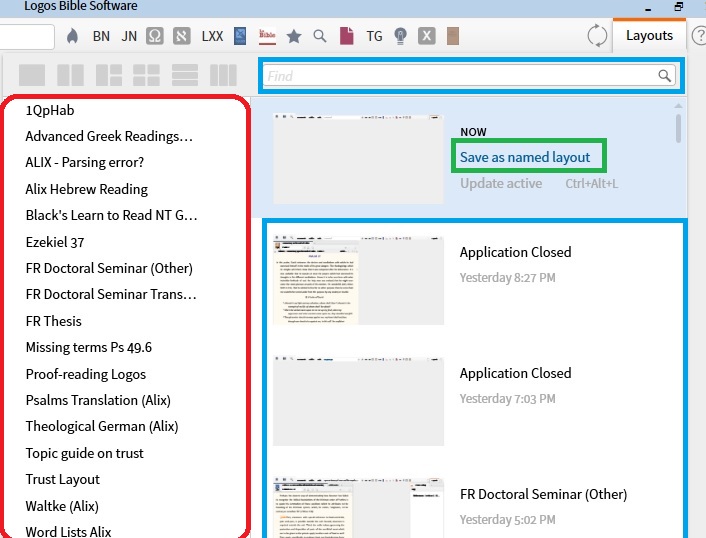This screenshot has height=538, width=706.
Task: Click the Hebrew aleph shortcut icon
Action: point(181,36)
